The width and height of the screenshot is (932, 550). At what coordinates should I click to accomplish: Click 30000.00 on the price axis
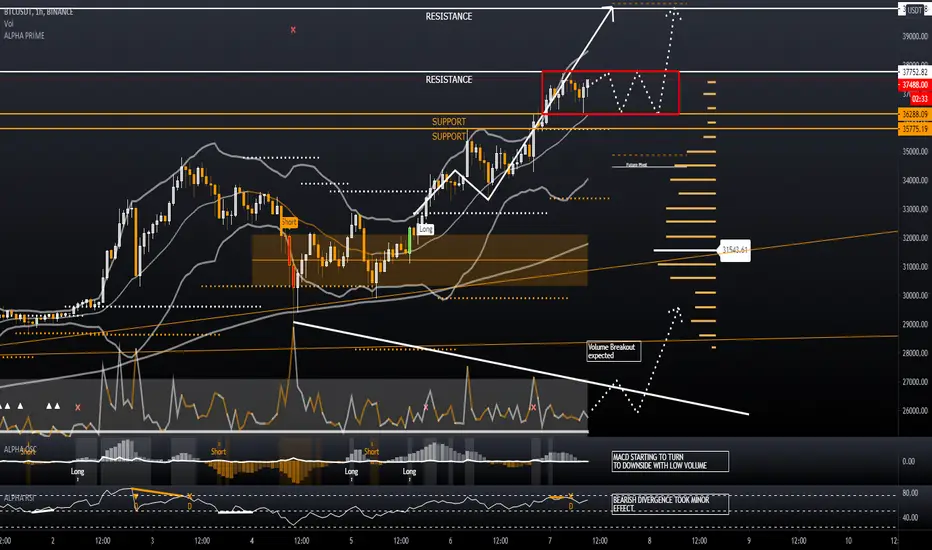[915, 296]
